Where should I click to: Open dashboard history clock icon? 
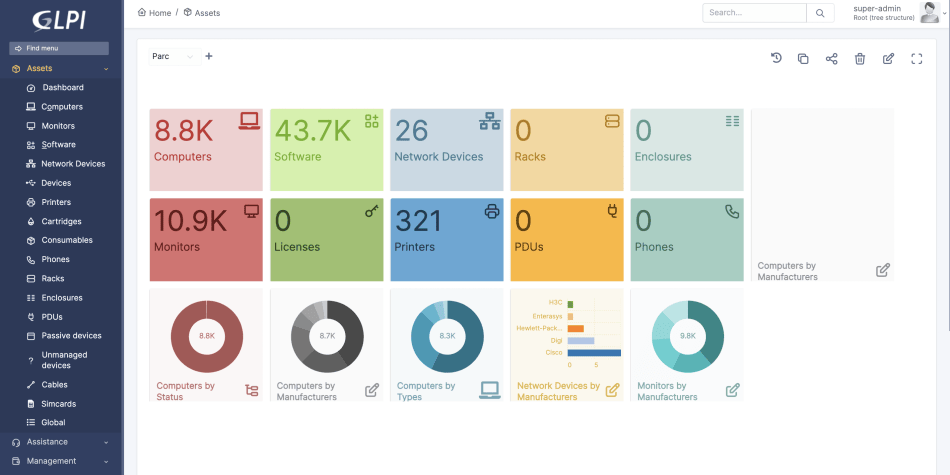pyautogui.click(x=776, y=58)
